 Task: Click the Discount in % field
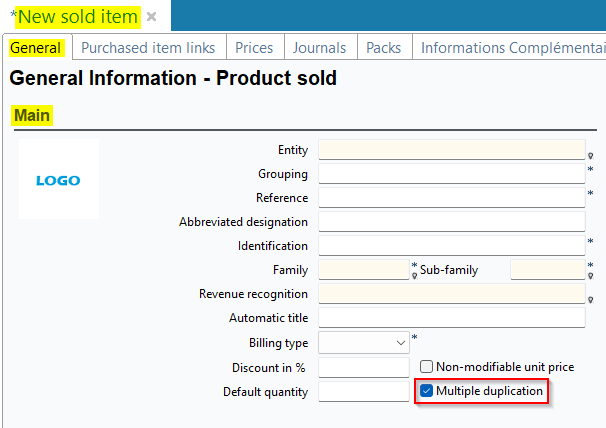tap(363, 367)
